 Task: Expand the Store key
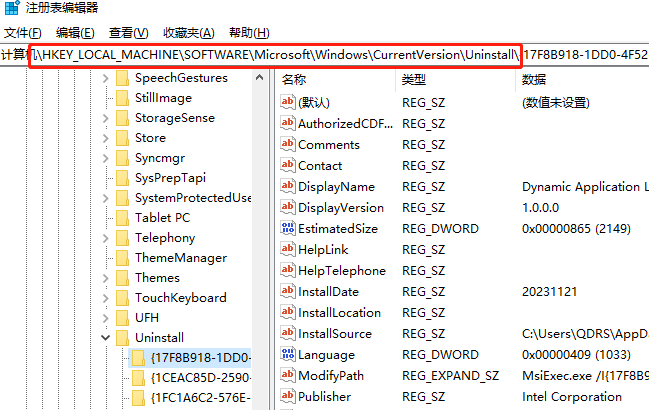coord(106,138)
